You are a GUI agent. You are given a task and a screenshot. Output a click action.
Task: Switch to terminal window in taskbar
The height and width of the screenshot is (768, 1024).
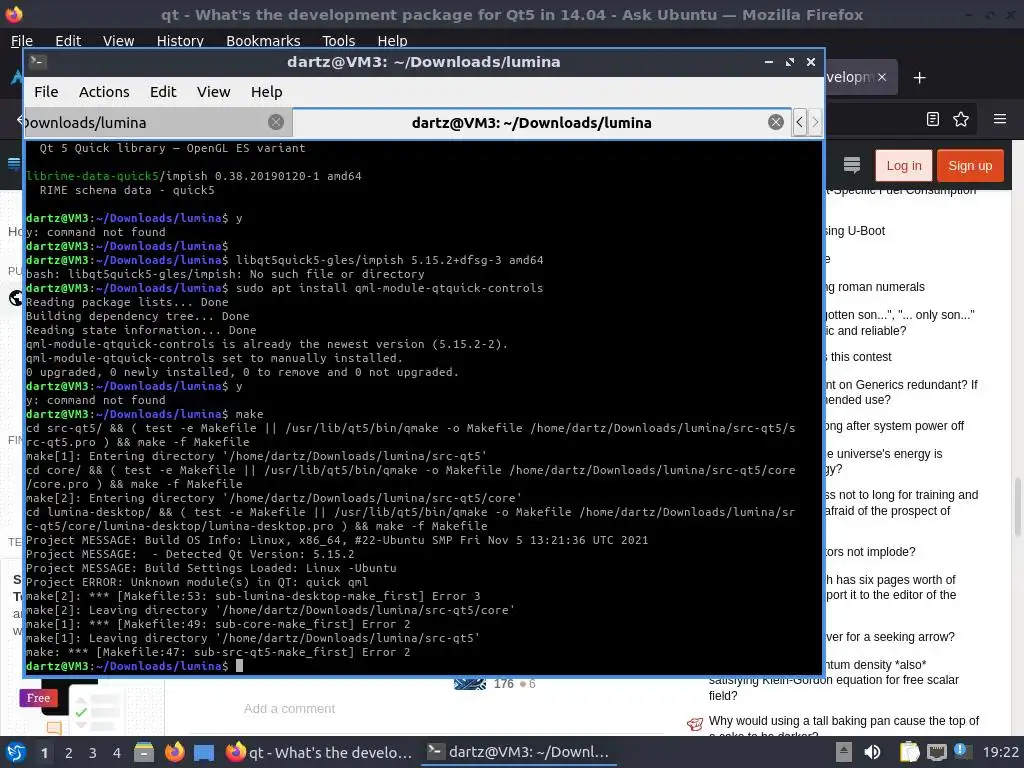(519, 752)
